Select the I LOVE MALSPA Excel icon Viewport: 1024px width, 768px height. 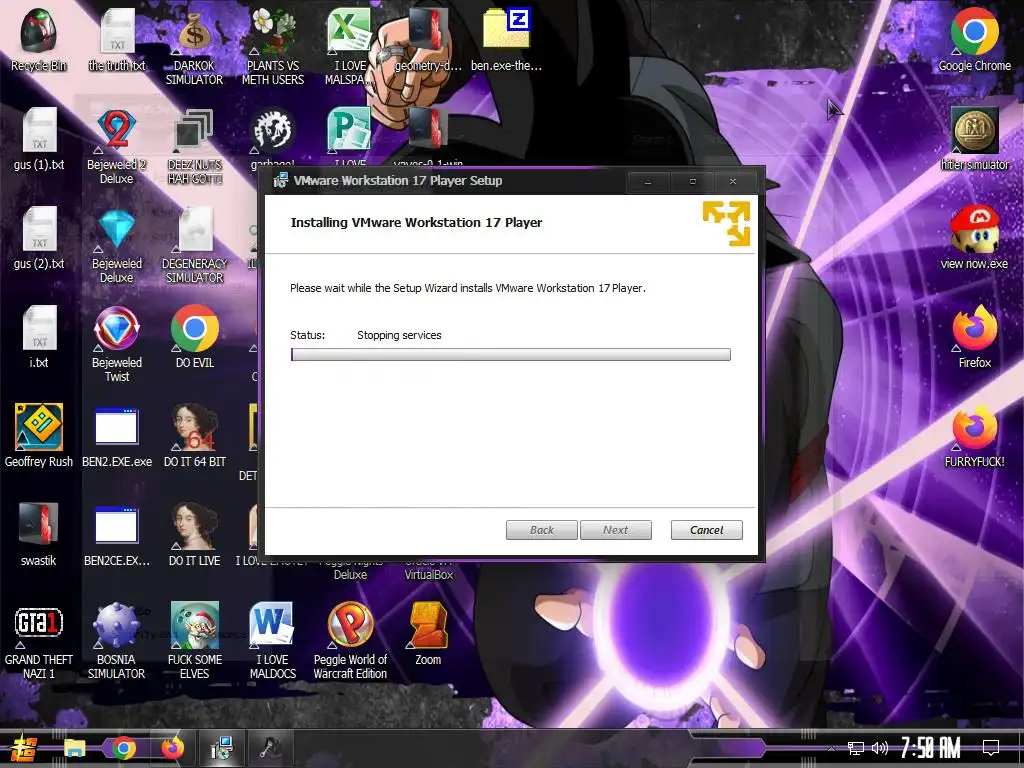349,47
